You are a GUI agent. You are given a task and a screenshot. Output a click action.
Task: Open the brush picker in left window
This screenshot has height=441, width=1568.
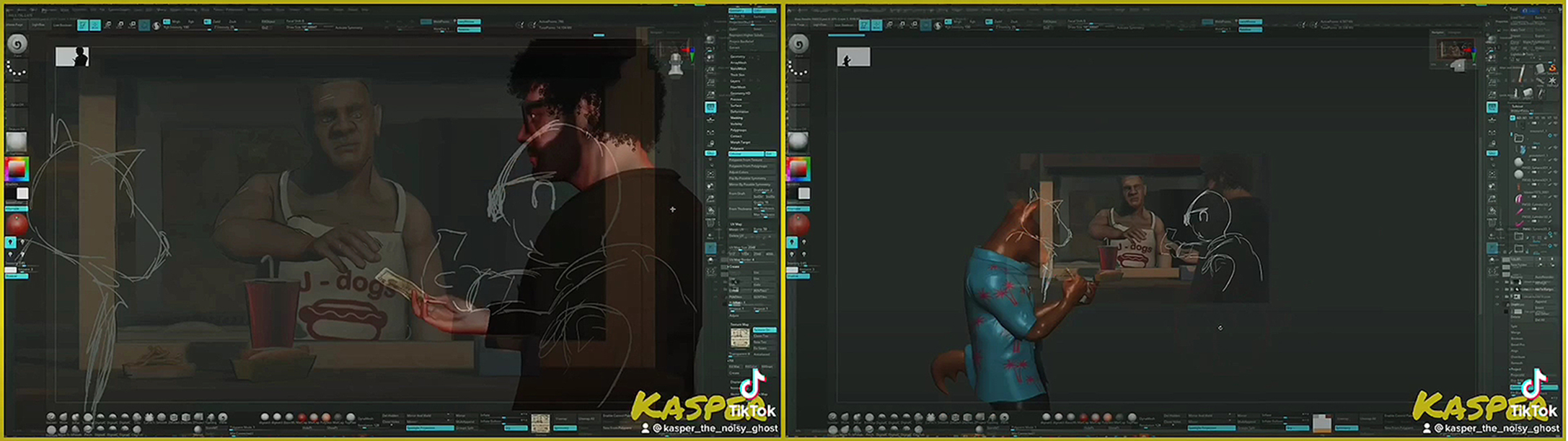[x=17, y=44]
